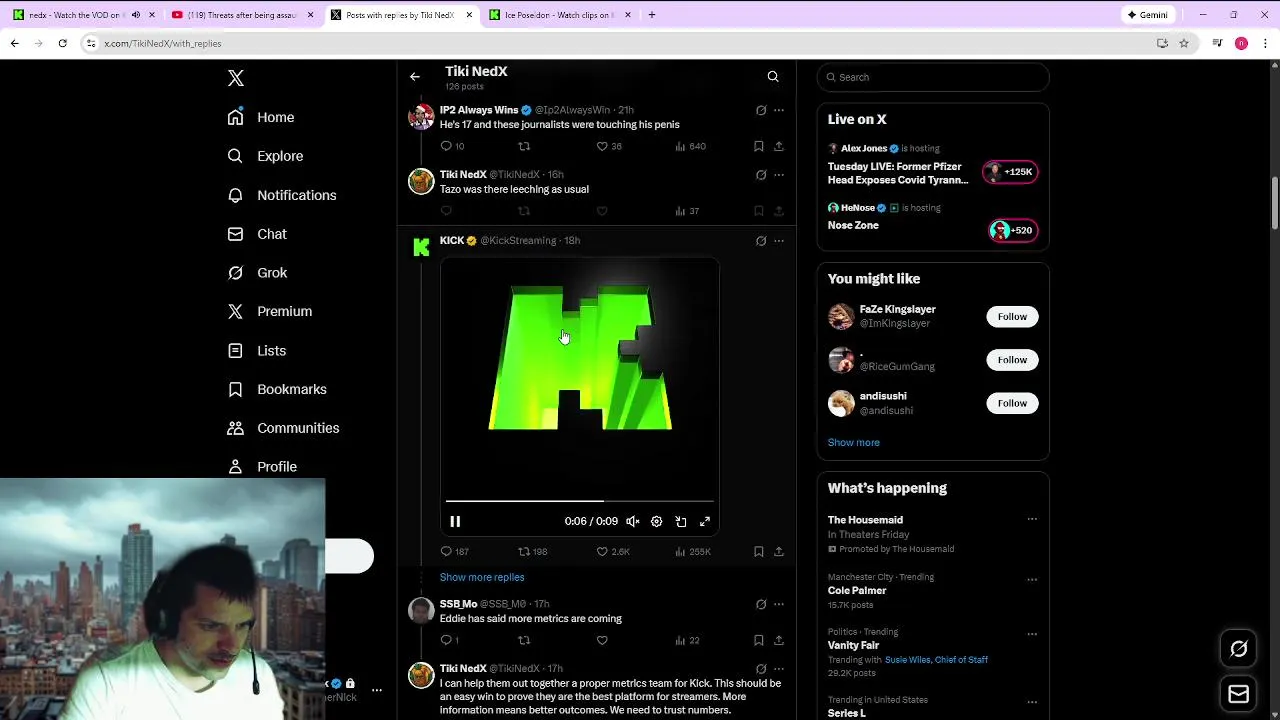Open the Susie Wiles, Chief of Staff link
This screenshot has width=1280, height=720.
[936, 660]
